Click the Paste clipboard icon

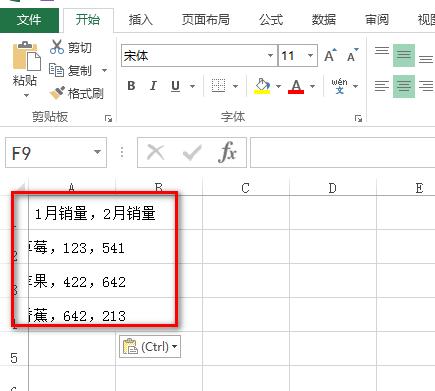[26, 56]
